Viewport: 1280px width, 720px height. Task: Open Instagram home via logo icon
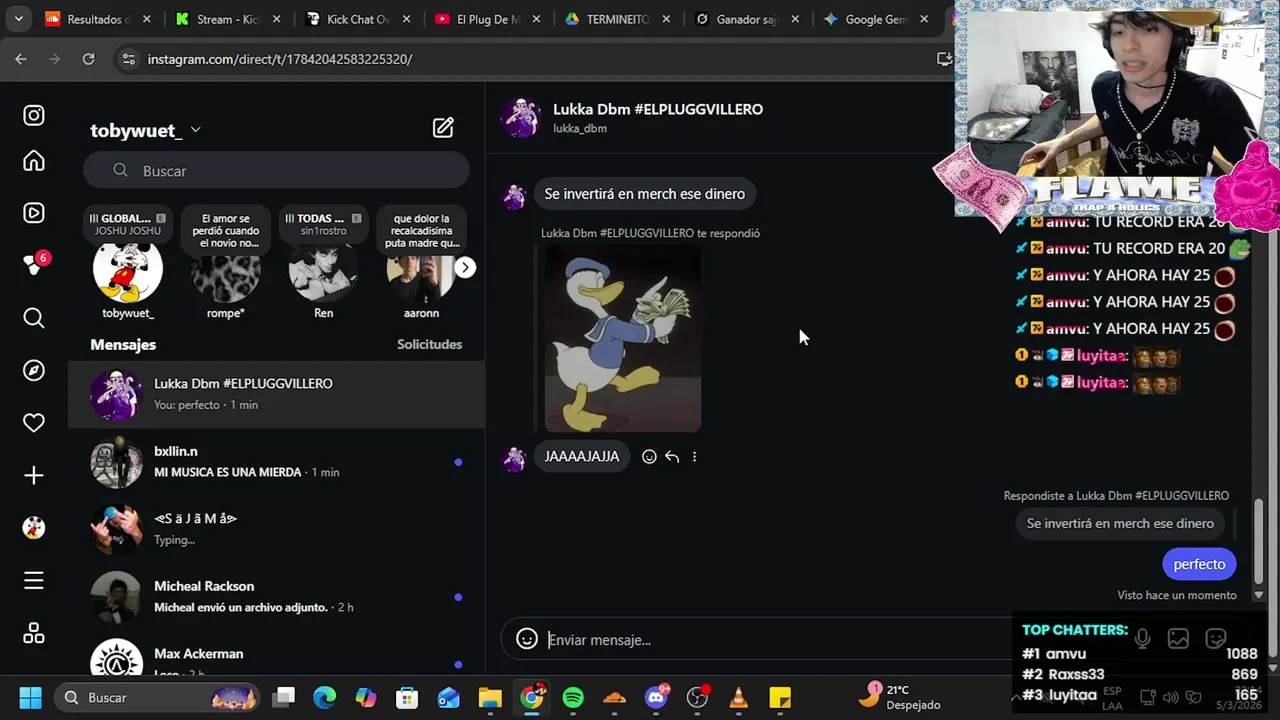pyautogui.click(x=34, y=115)
